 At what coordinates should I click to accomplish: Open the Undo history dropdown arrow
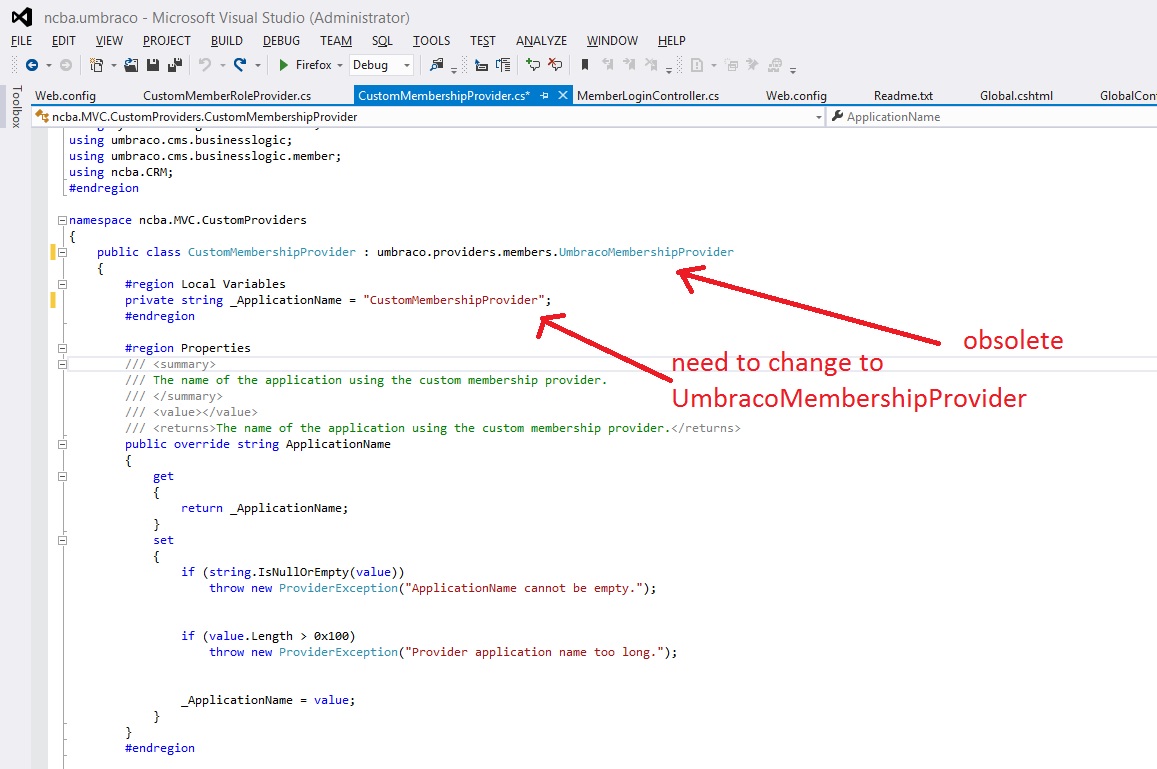pos(222,66)
